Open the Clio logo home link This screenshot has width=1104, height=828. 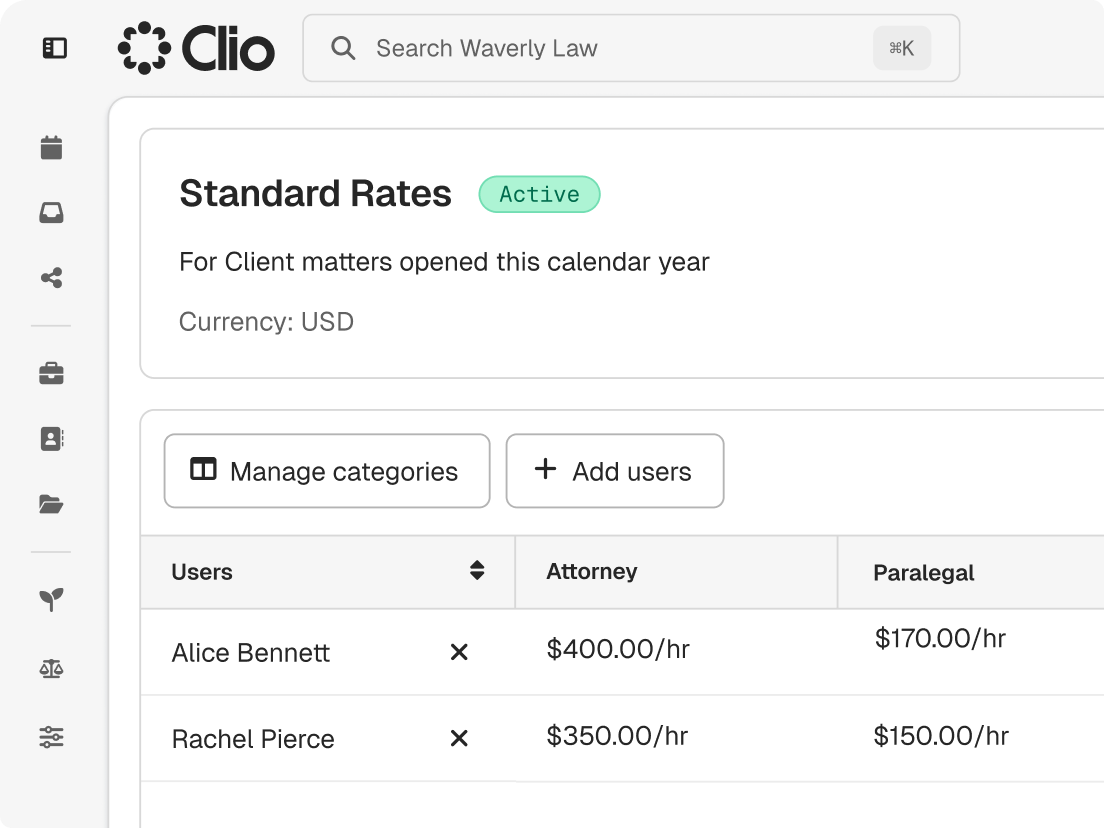(196, 48)
